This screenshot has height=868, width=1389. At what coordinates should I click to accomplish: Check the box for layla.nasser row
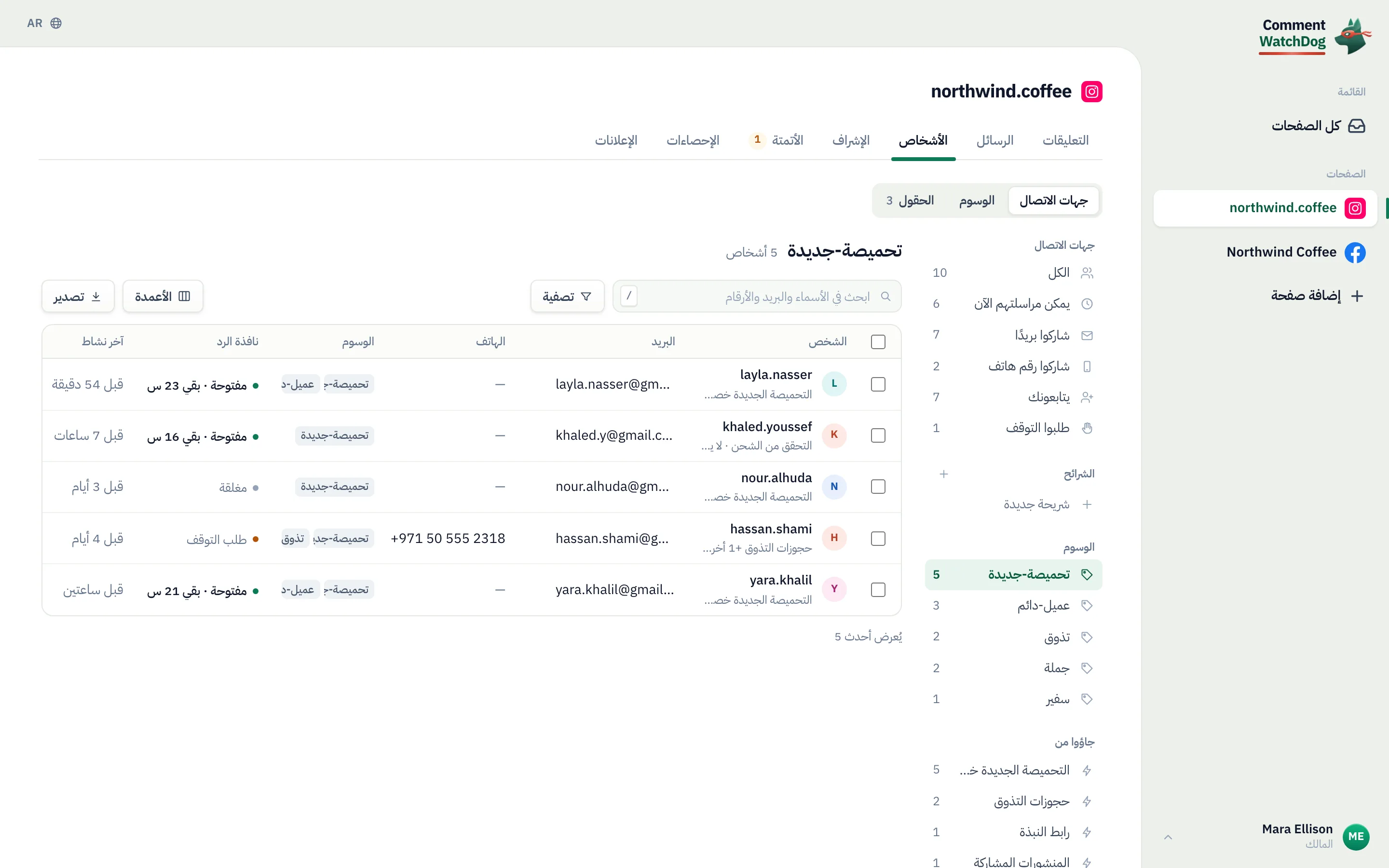coord(878,384)
